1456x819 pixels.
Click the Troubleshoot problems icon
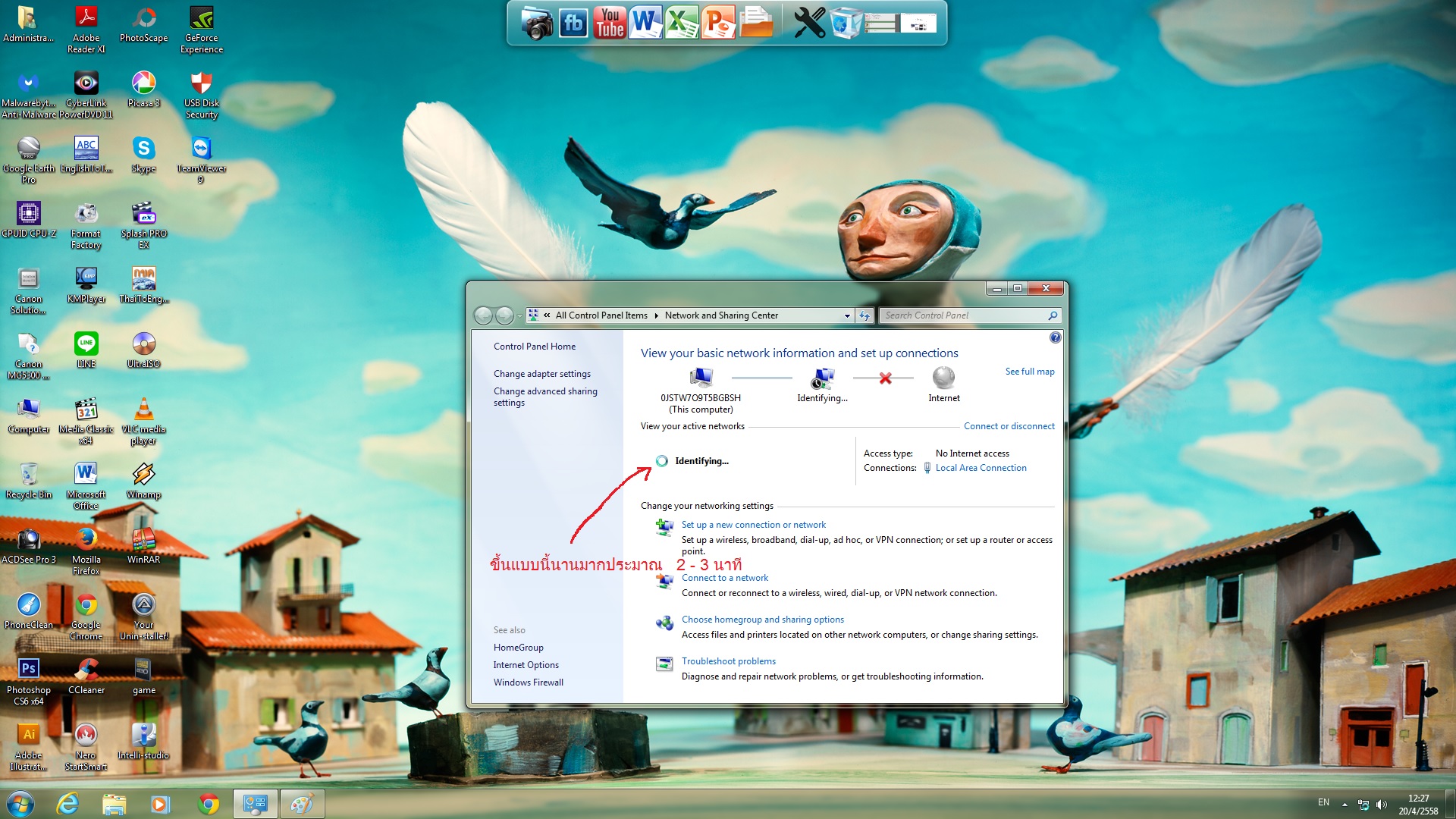664,664
